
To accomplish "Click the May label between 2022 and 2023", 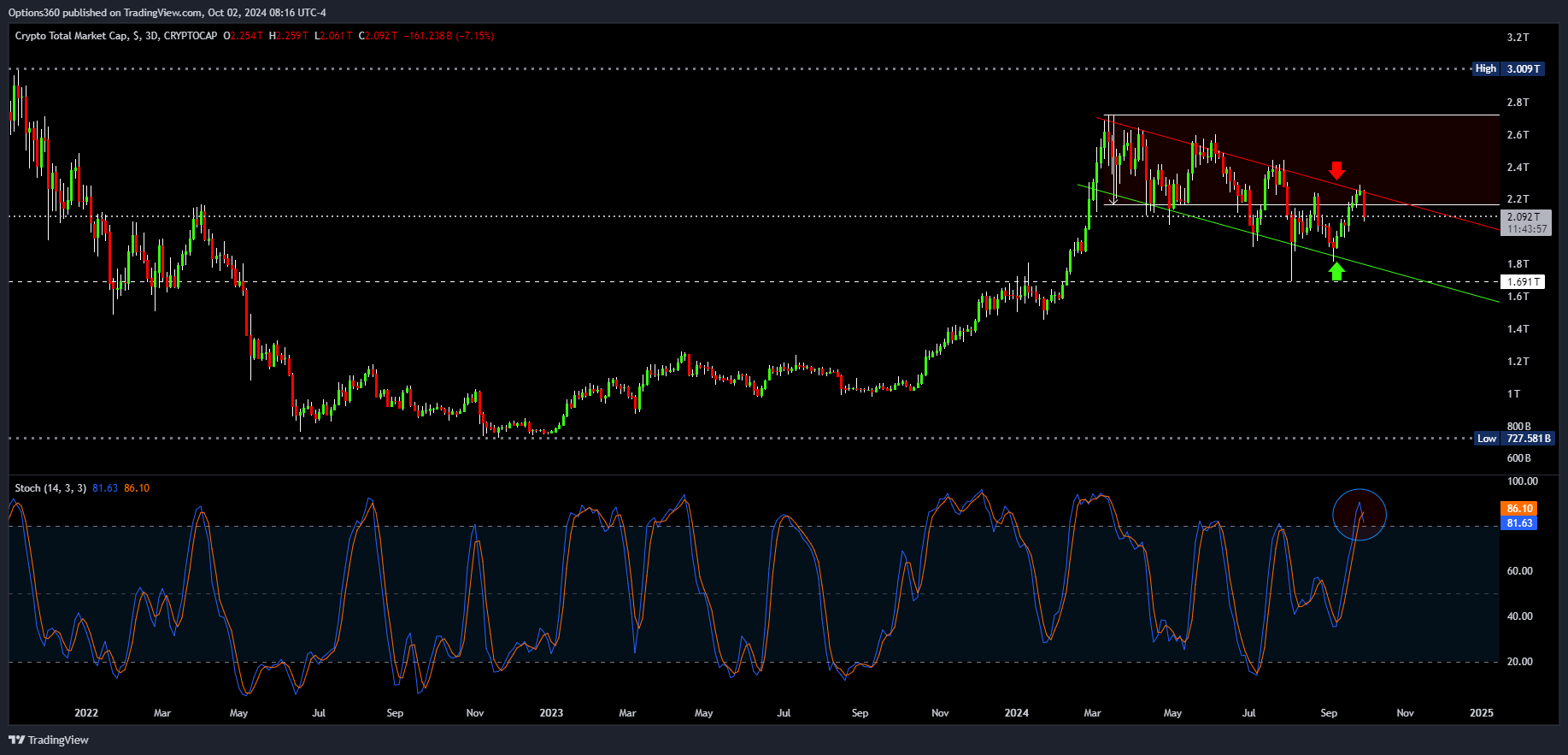I will point(238,713).
